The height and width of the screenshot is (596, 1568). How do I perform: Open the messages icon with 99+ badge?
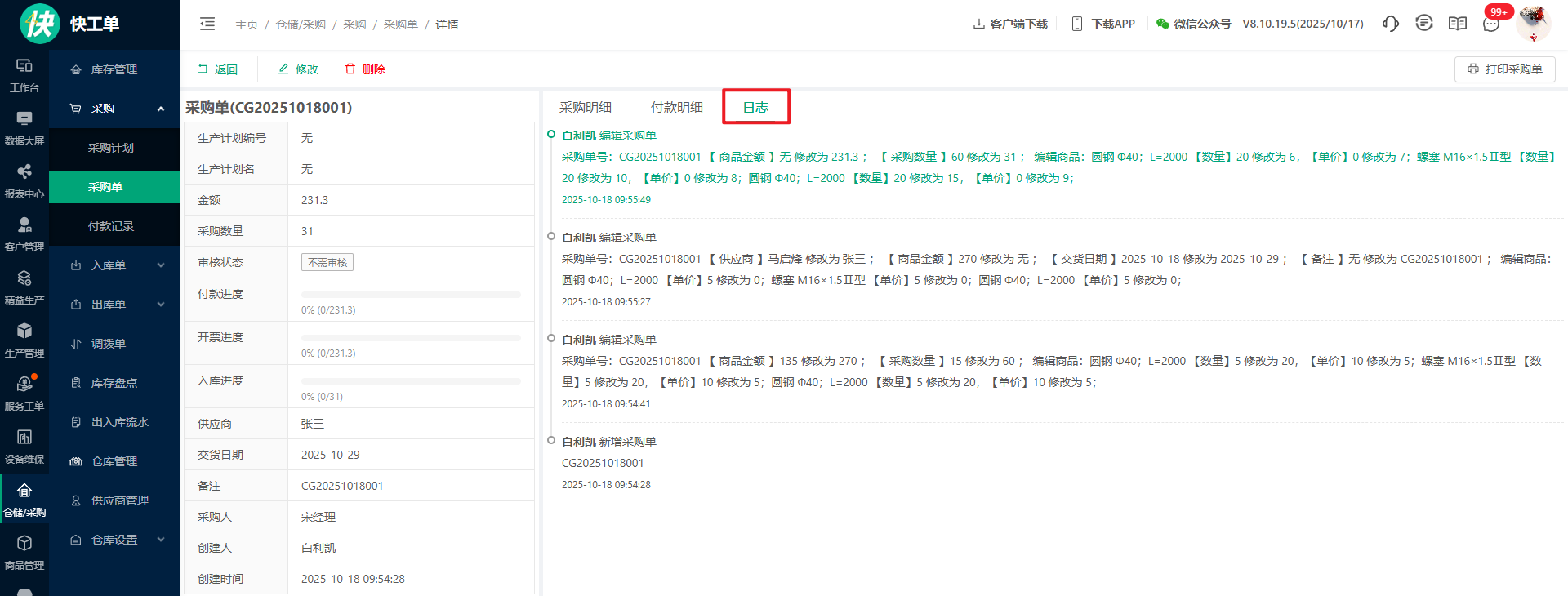(x=1491, y=24)
